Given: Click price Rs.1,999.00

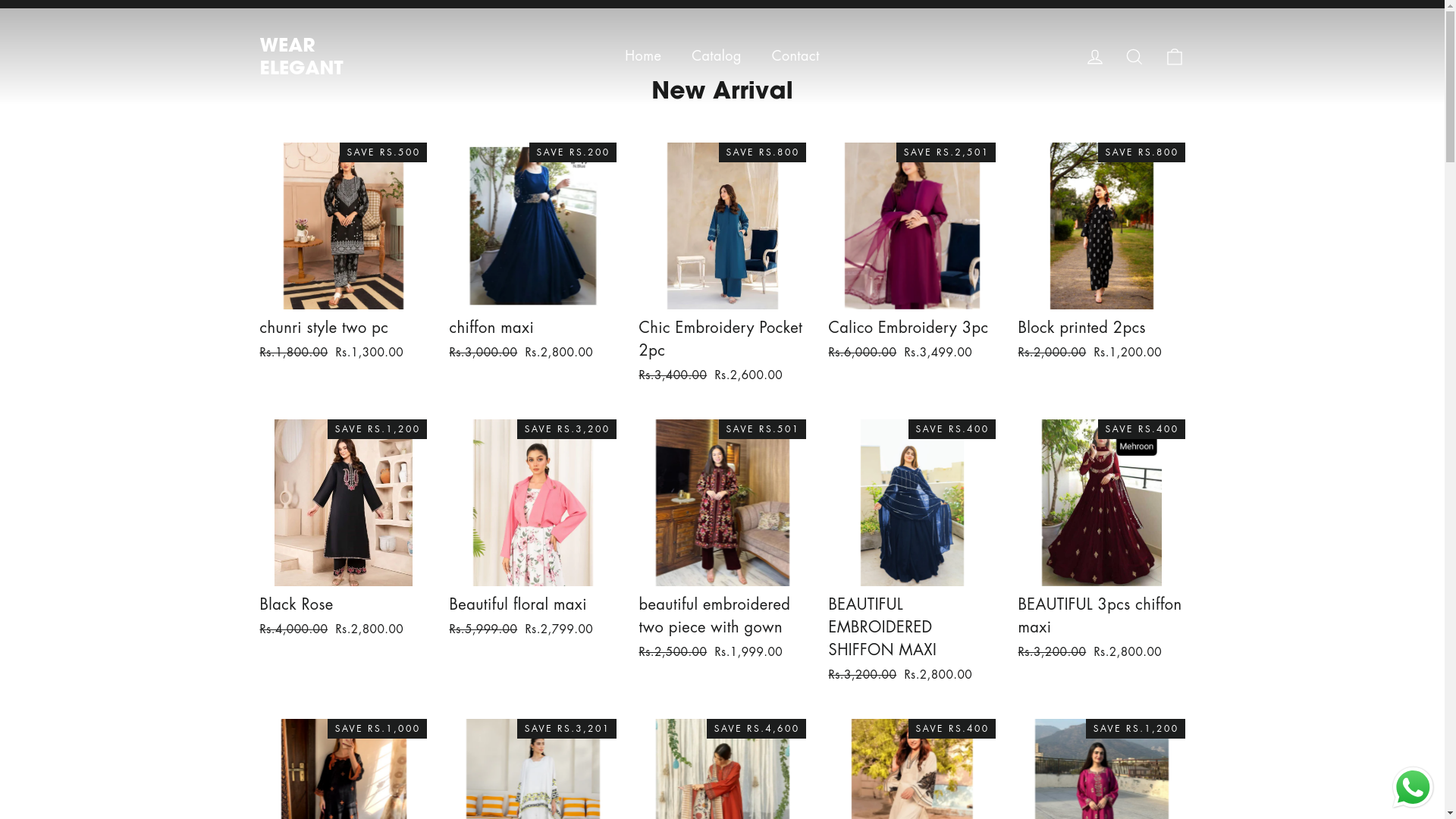Looking at the screenshot, I should [x=748, y=652].
